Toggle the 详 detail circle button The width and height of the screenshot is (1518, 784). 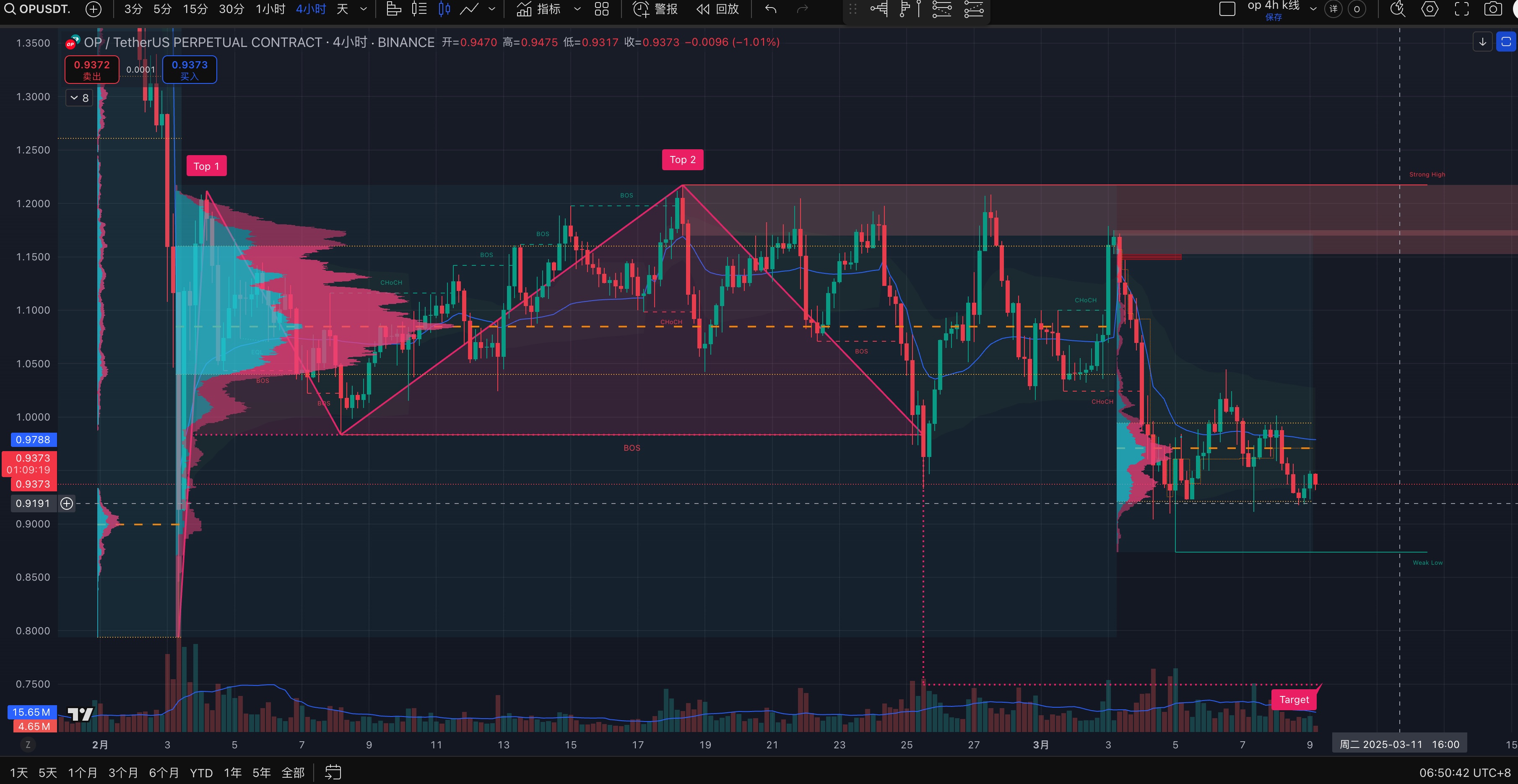tap(1333, 9)
